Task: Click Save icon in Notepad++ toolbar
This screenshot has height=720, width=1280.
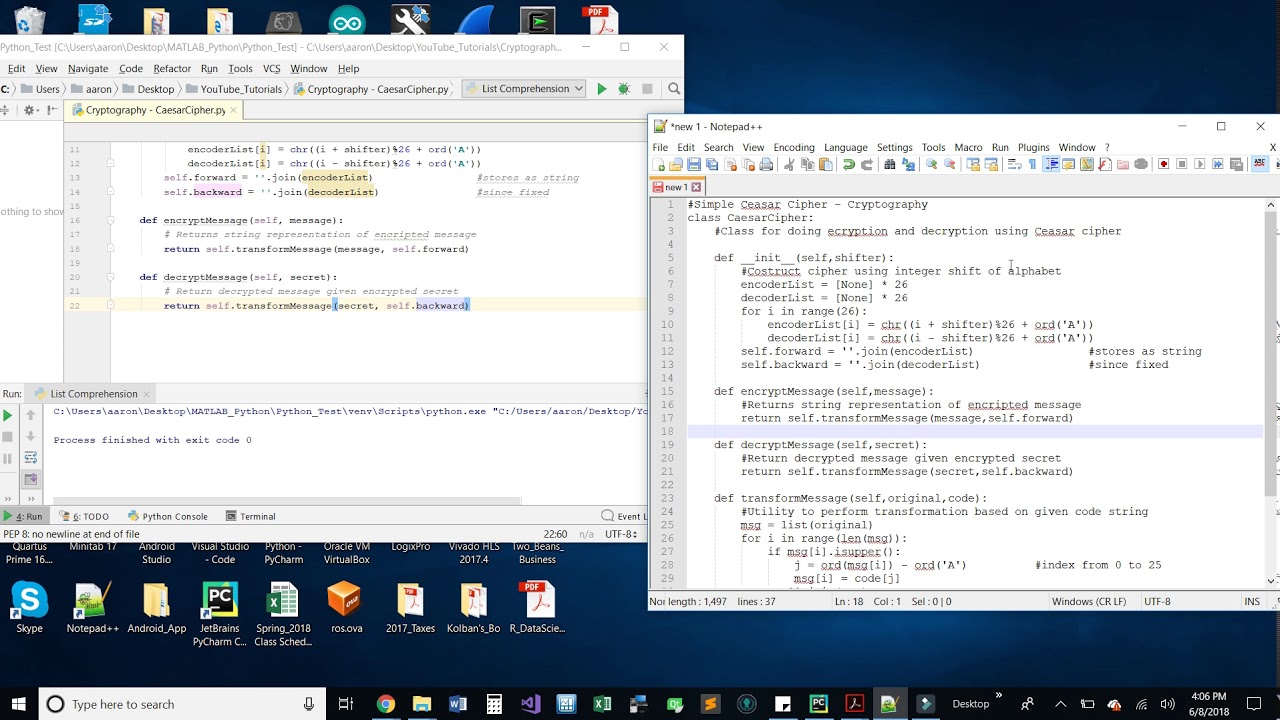Action: pyautogui.click(x=694, y=165)
